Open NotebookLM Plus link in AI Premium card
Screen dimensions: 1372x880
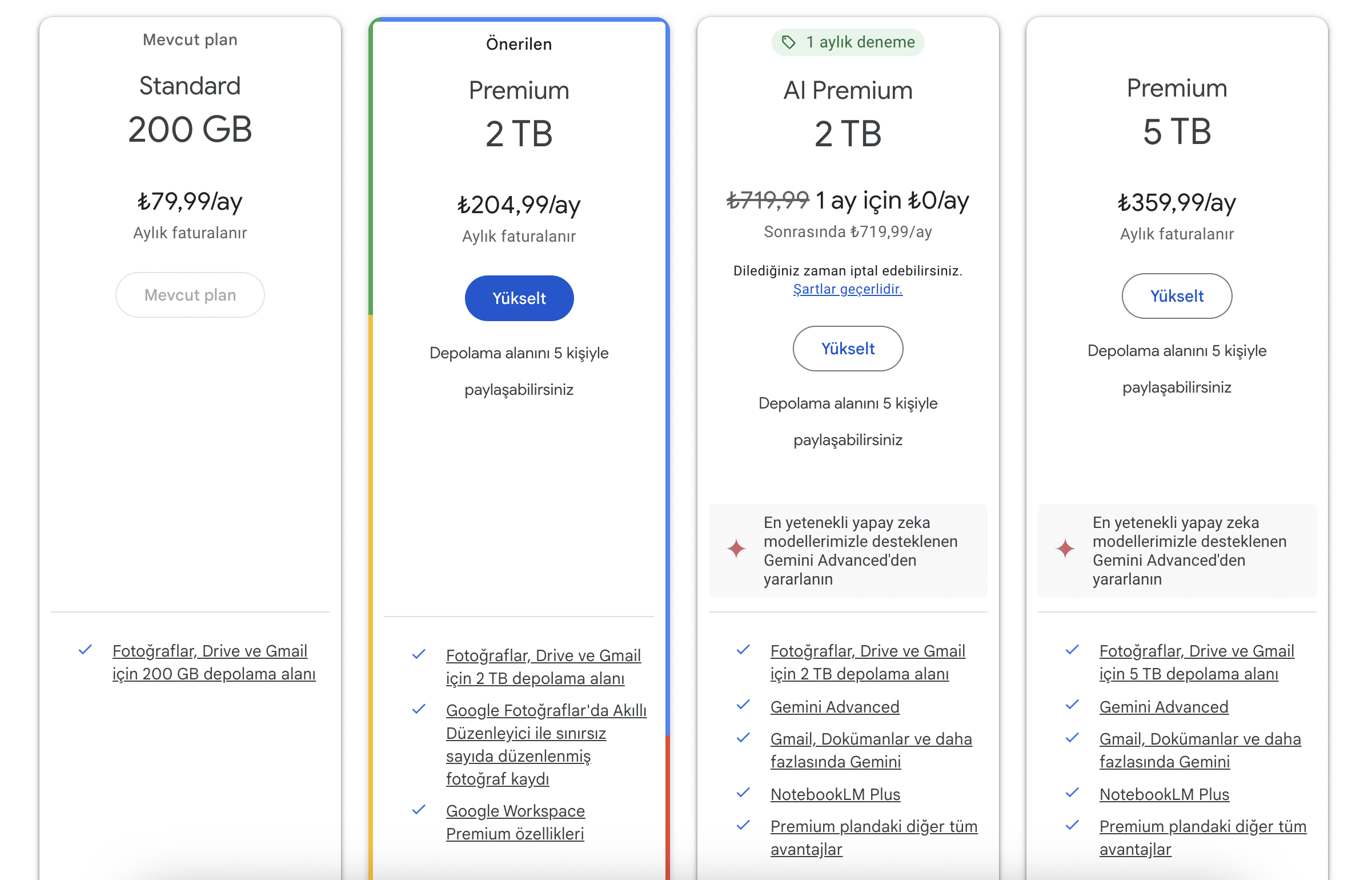tap(835, 794)
